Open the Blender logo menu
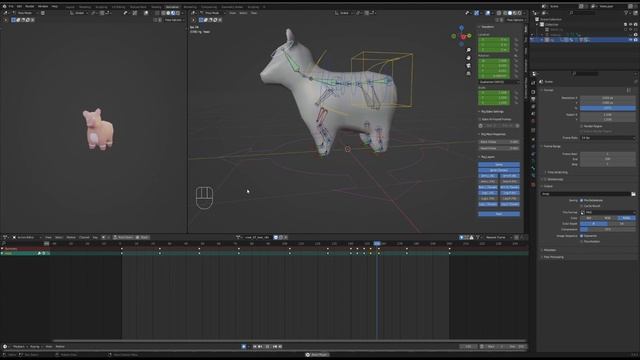 [4, 7]
